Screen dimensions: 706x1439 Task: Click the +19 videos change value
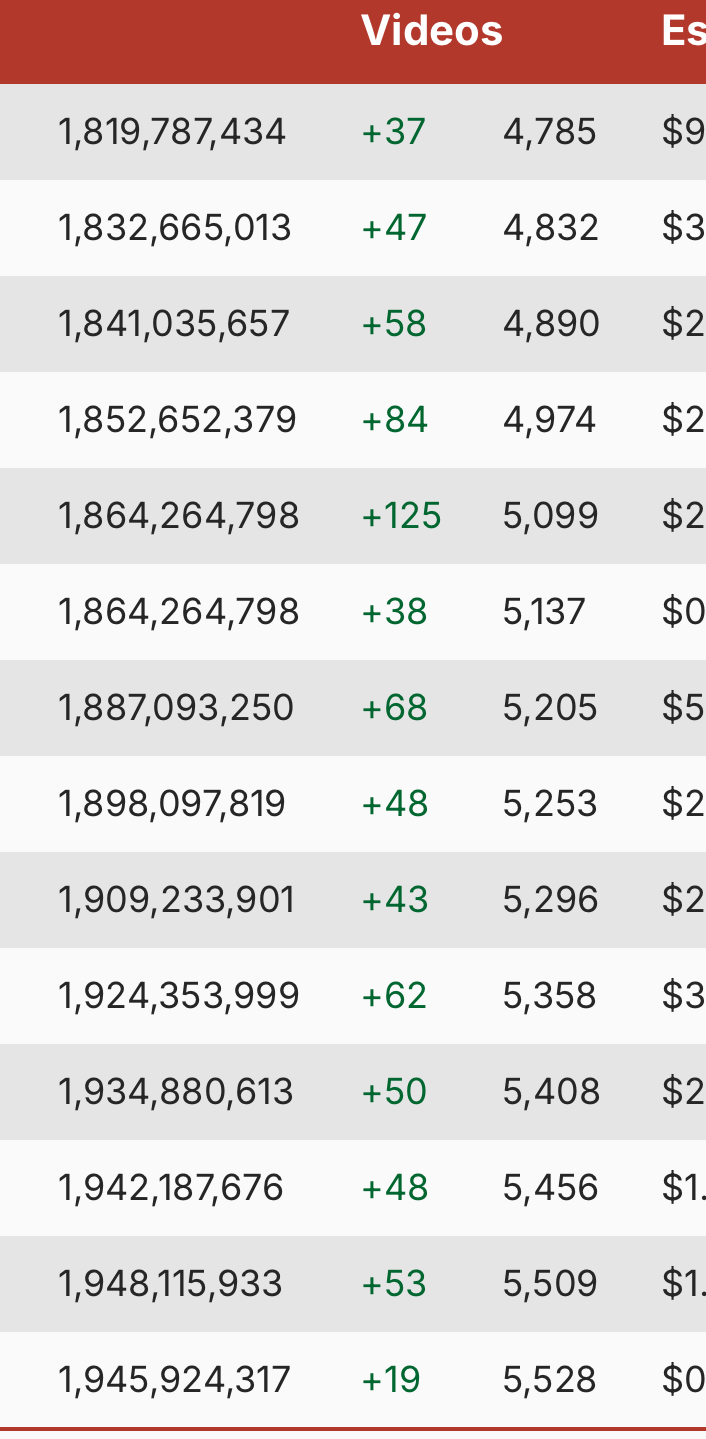click(x=391, y=1380)
